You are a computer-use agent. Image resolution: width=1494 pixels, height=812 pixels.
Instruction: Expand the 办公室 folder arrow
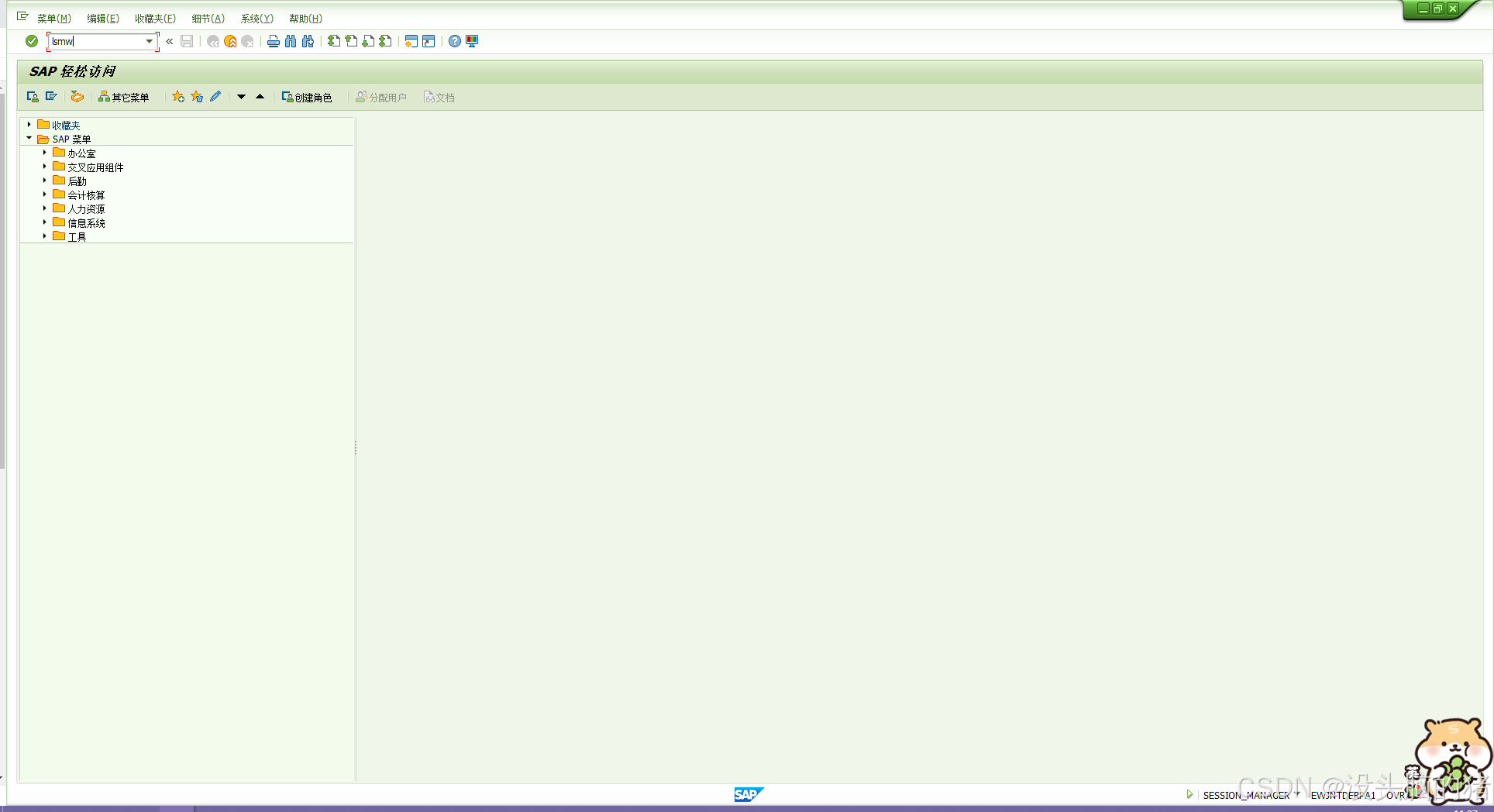[45, 153]
